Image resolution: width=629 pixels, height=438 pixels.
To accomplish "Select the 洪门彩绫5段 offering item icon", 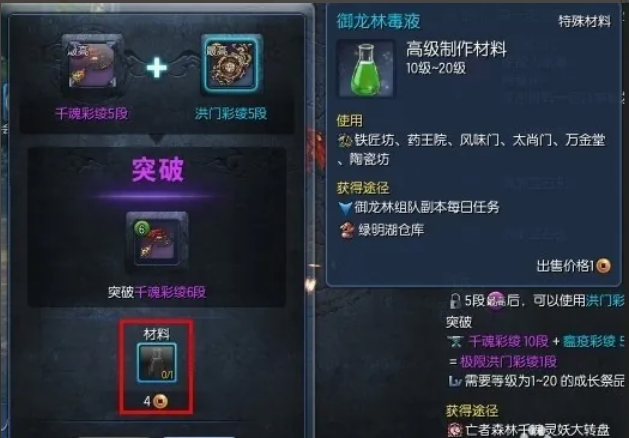I will point(231,64).
